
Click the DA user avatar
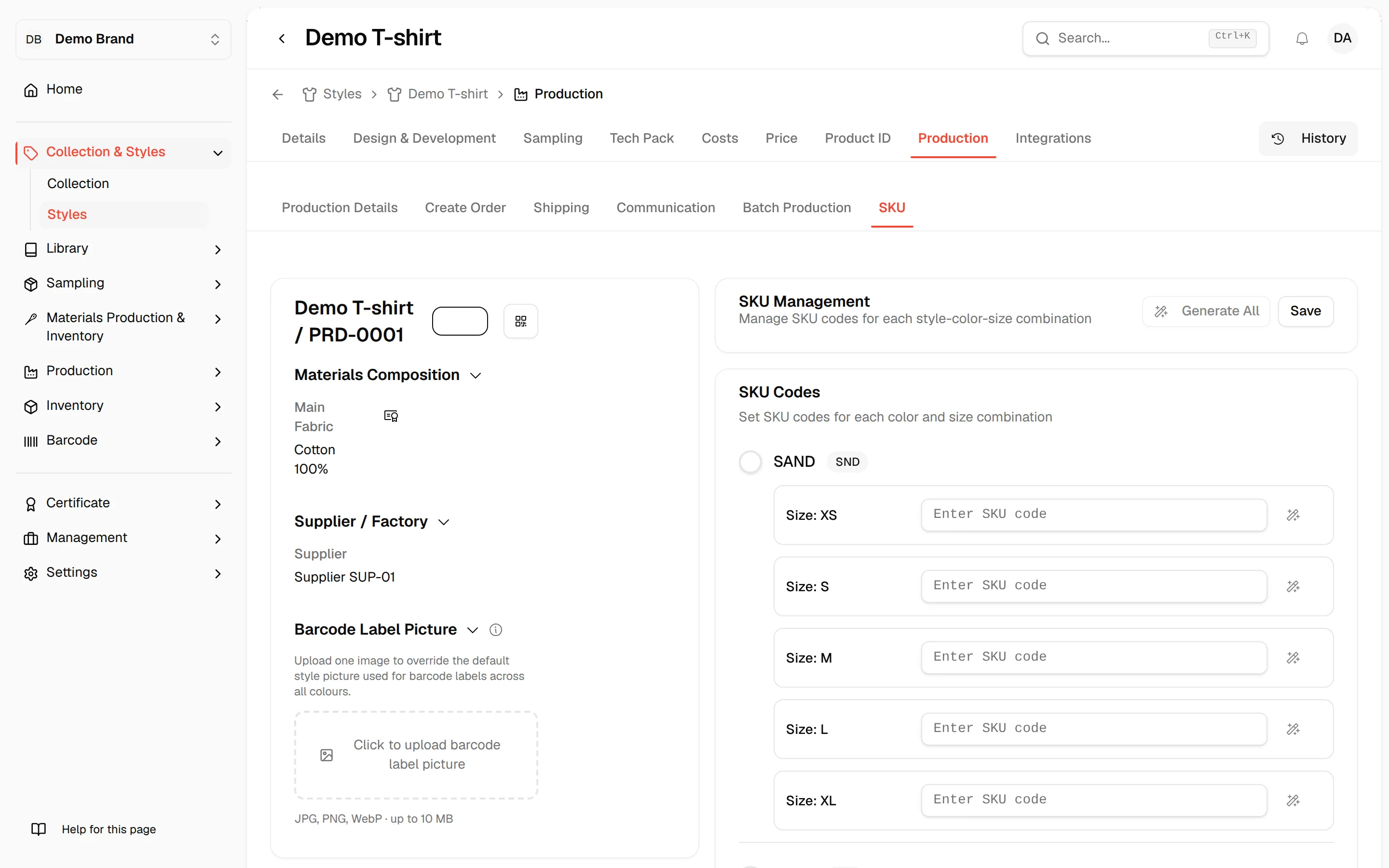[x=1343, y=39]
